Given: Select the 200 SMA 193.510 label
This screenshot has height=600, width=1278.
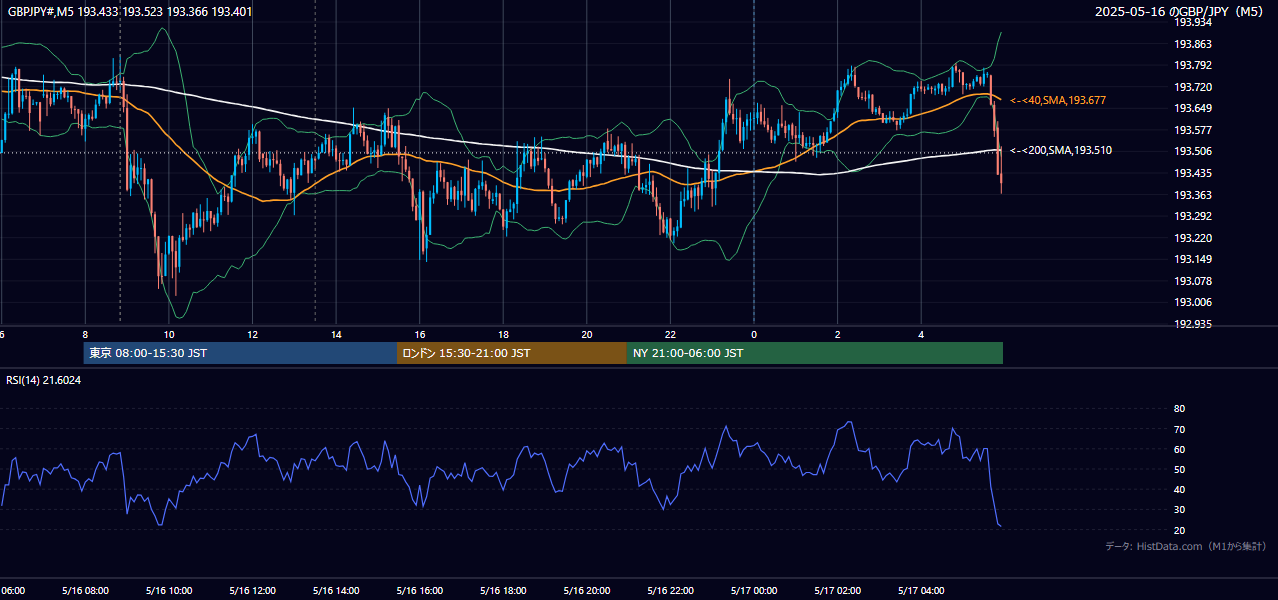Looking at the screenshot, I should (1060, 151).
